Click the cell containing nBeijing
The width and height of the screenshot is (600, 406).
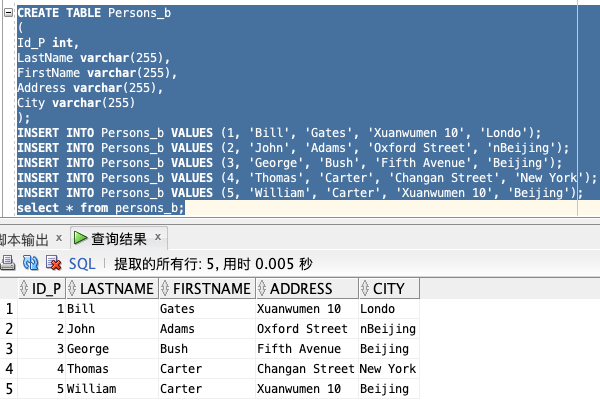pyautogui.click(x=388, y=329)
